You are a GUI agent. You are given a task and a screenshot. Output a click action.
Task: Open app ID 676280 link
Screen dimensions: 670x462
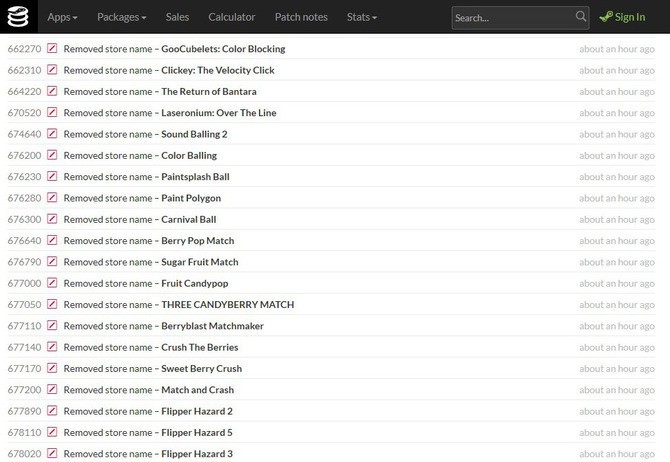coord(24,198)
